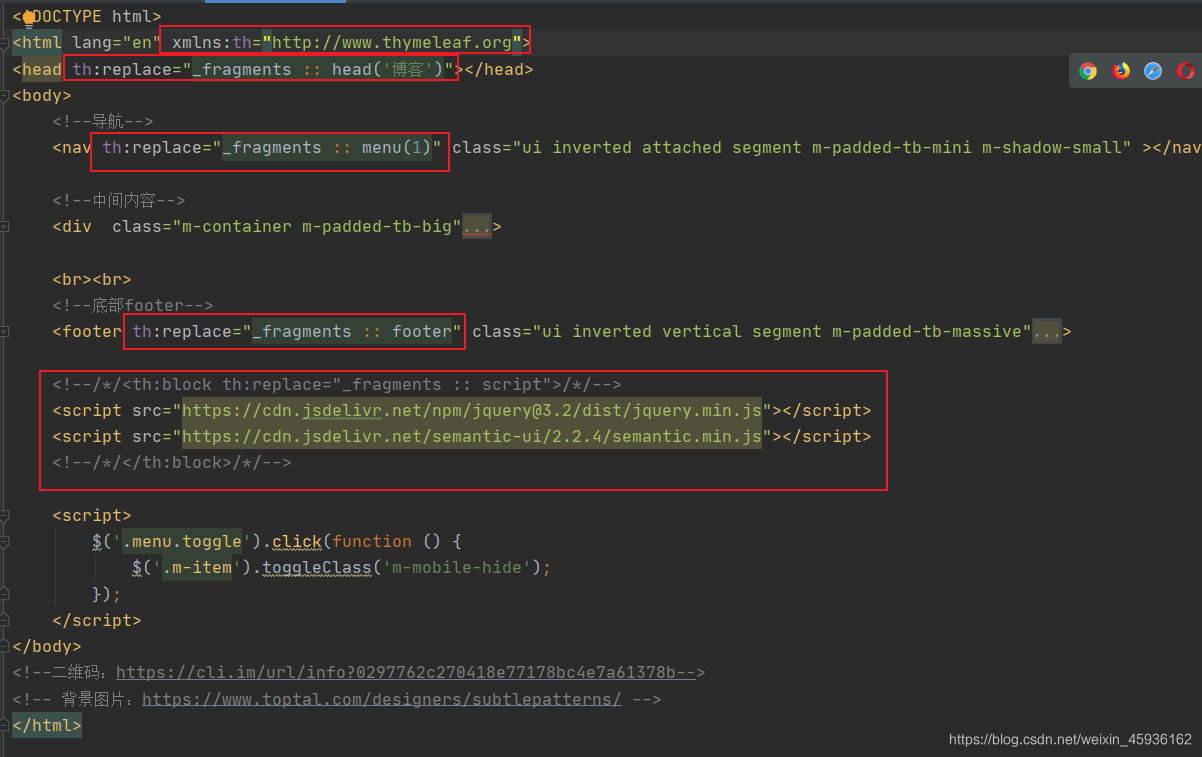This screenshot has width=1202, height=757.
Task: Open the semantic.min.js CDN link
Action: 472,437
